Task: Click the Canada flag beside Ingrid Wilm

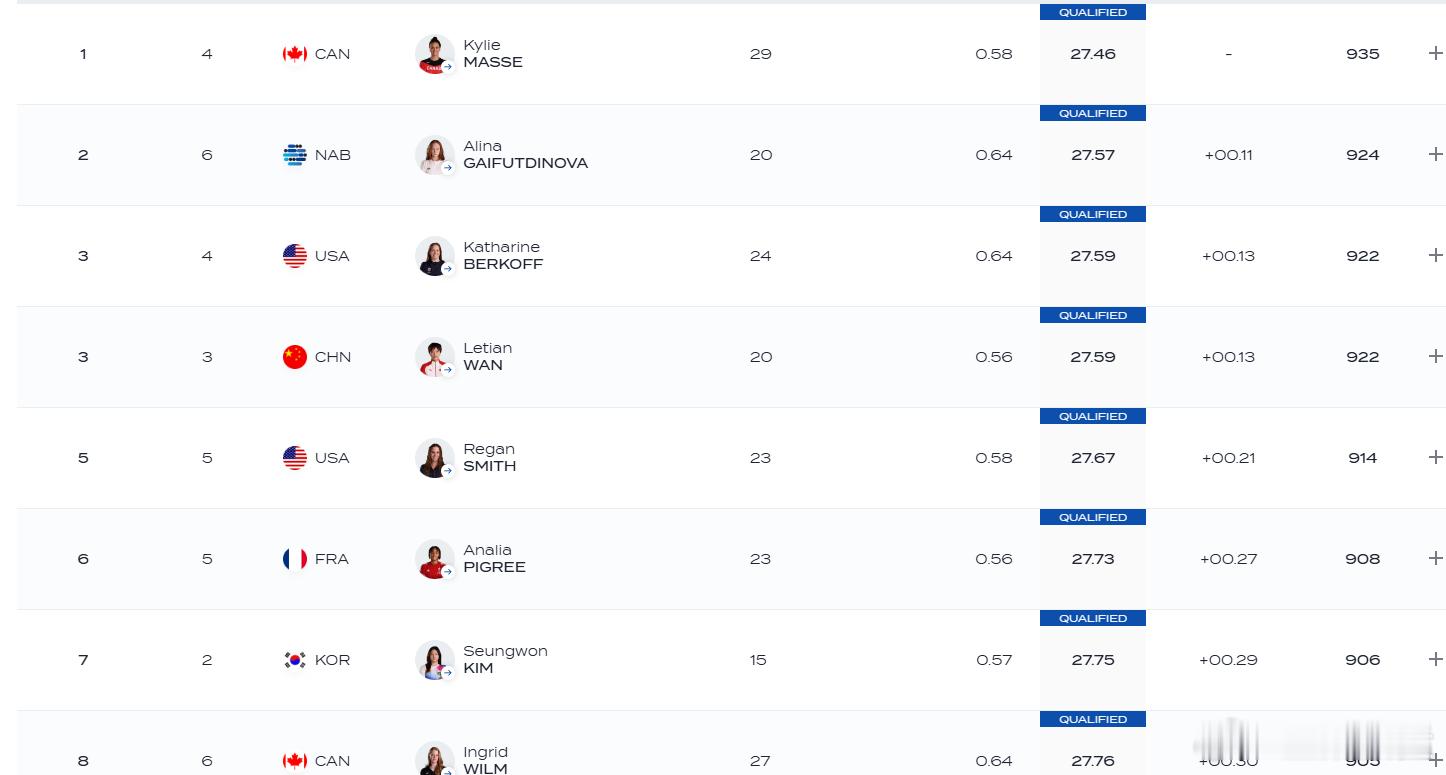Action: 294,761
